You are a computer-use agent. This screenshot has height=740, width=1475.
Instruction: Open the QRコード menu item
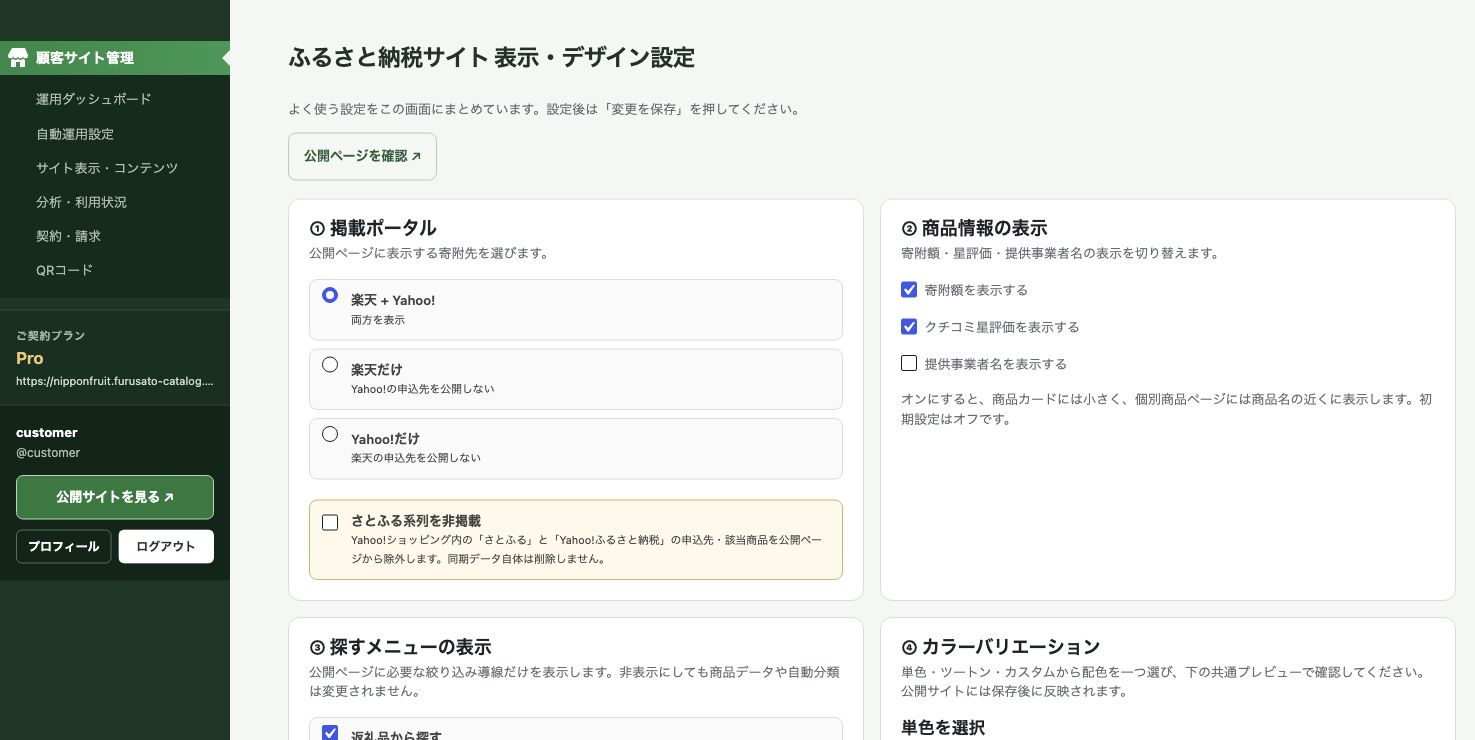[64, 269]
